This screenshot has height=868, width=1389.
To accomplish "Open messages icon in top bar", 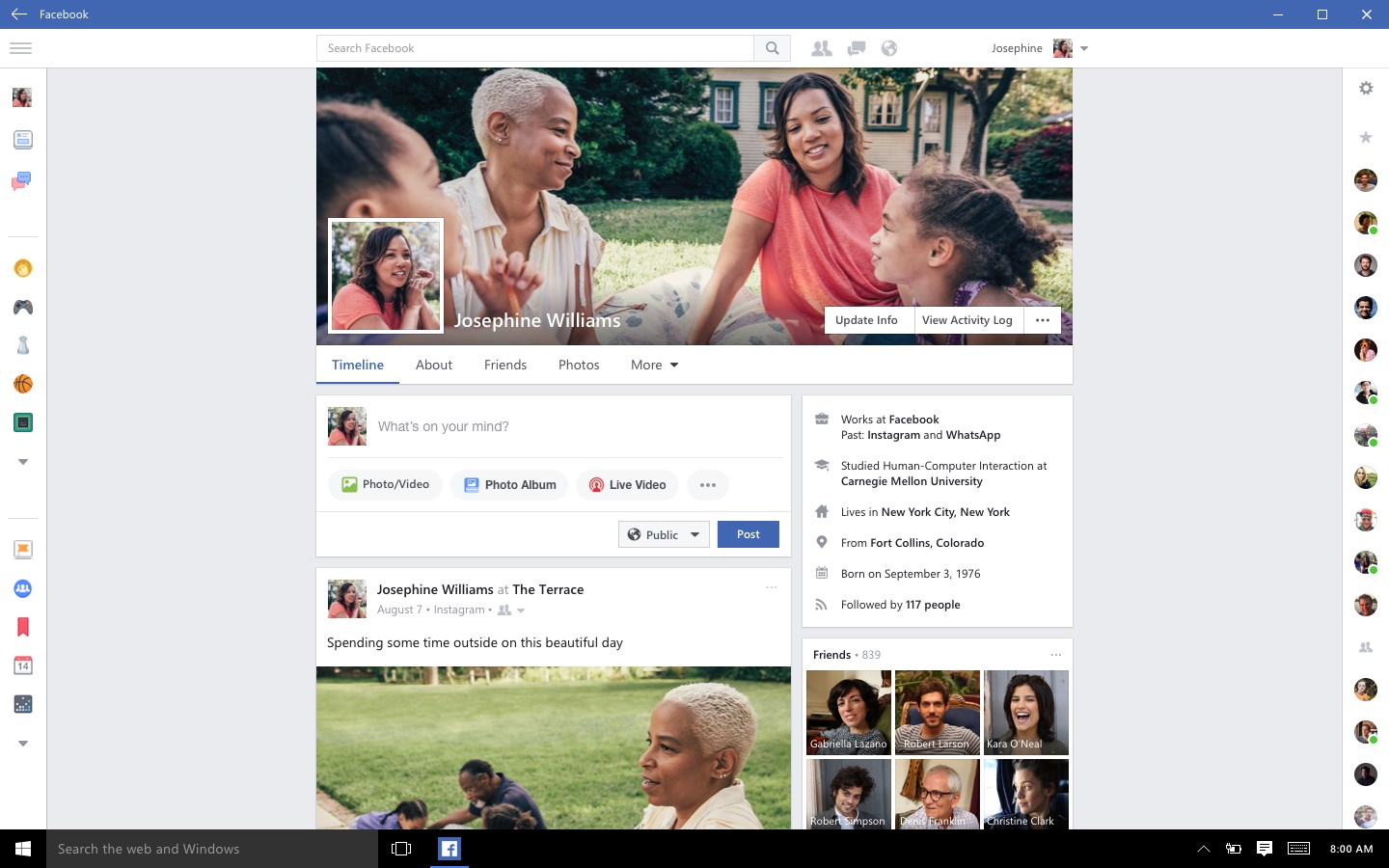I will [x=856, y=48].
